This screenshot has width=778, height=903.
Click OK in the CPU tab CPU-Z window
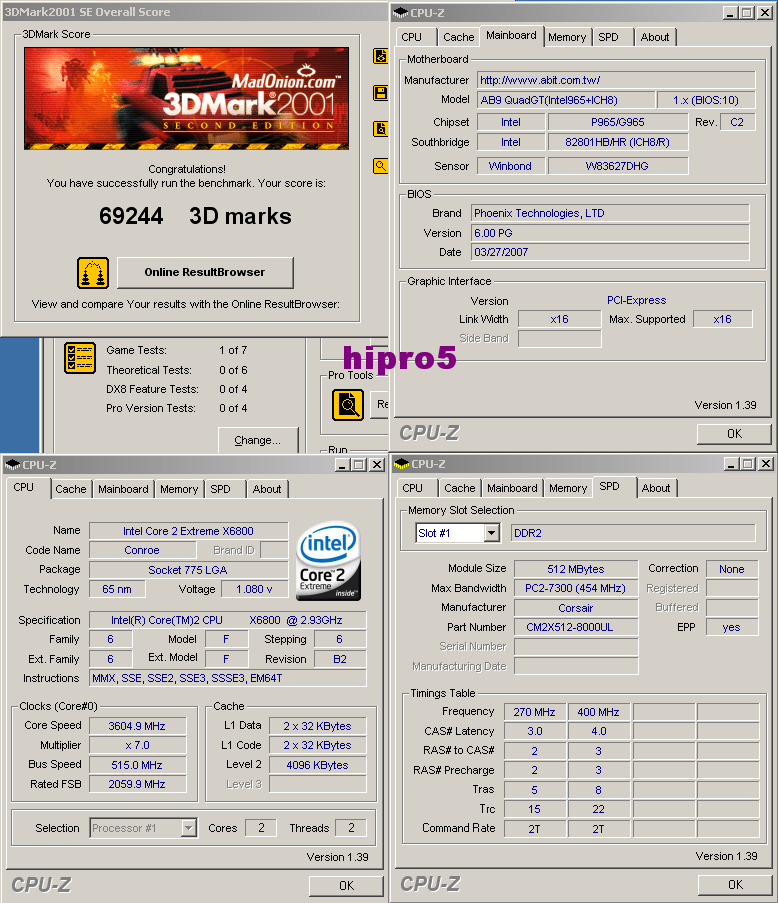[x=346, y=886]
